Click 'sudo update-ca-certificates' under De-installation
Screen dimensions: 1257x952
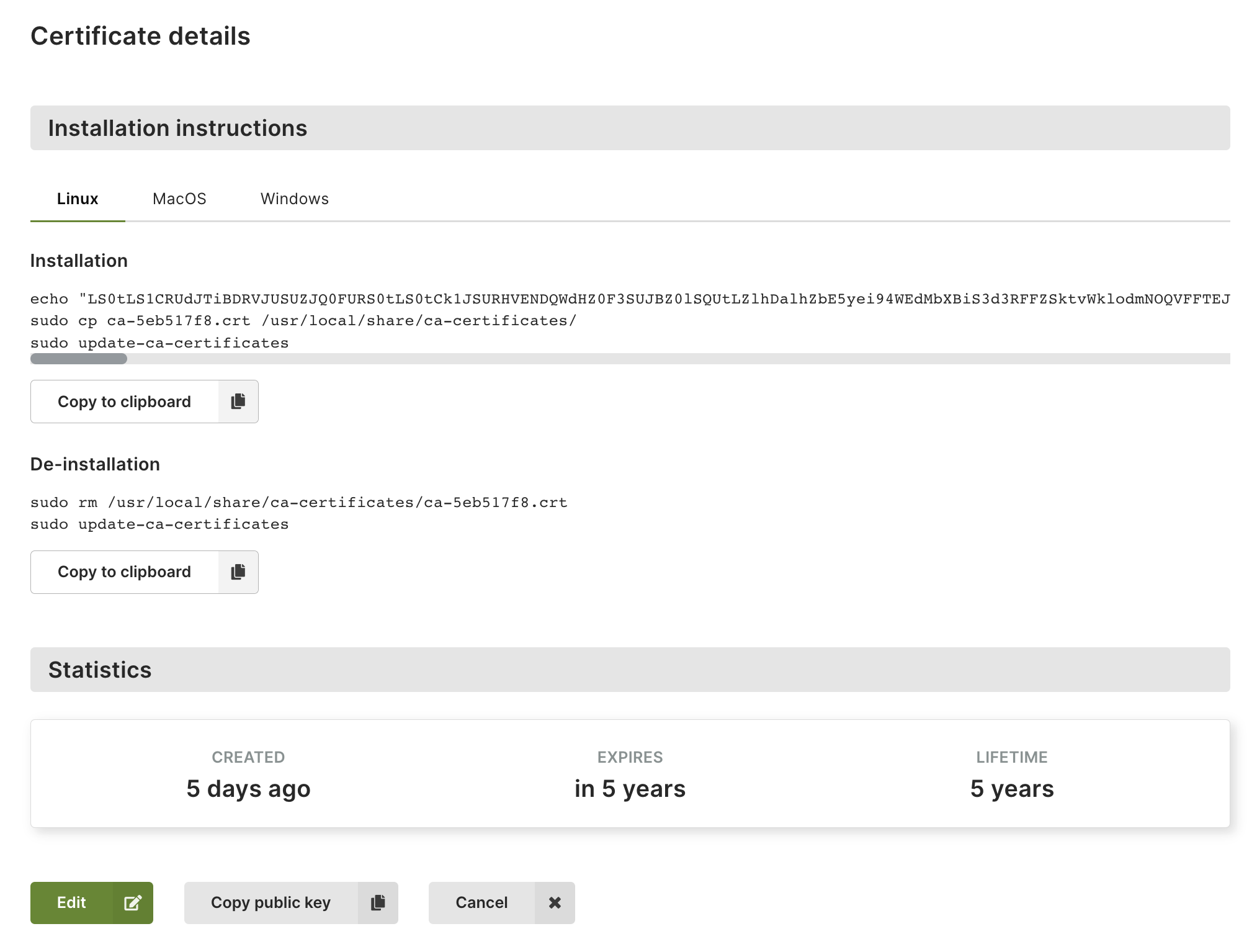click(159, 524)
